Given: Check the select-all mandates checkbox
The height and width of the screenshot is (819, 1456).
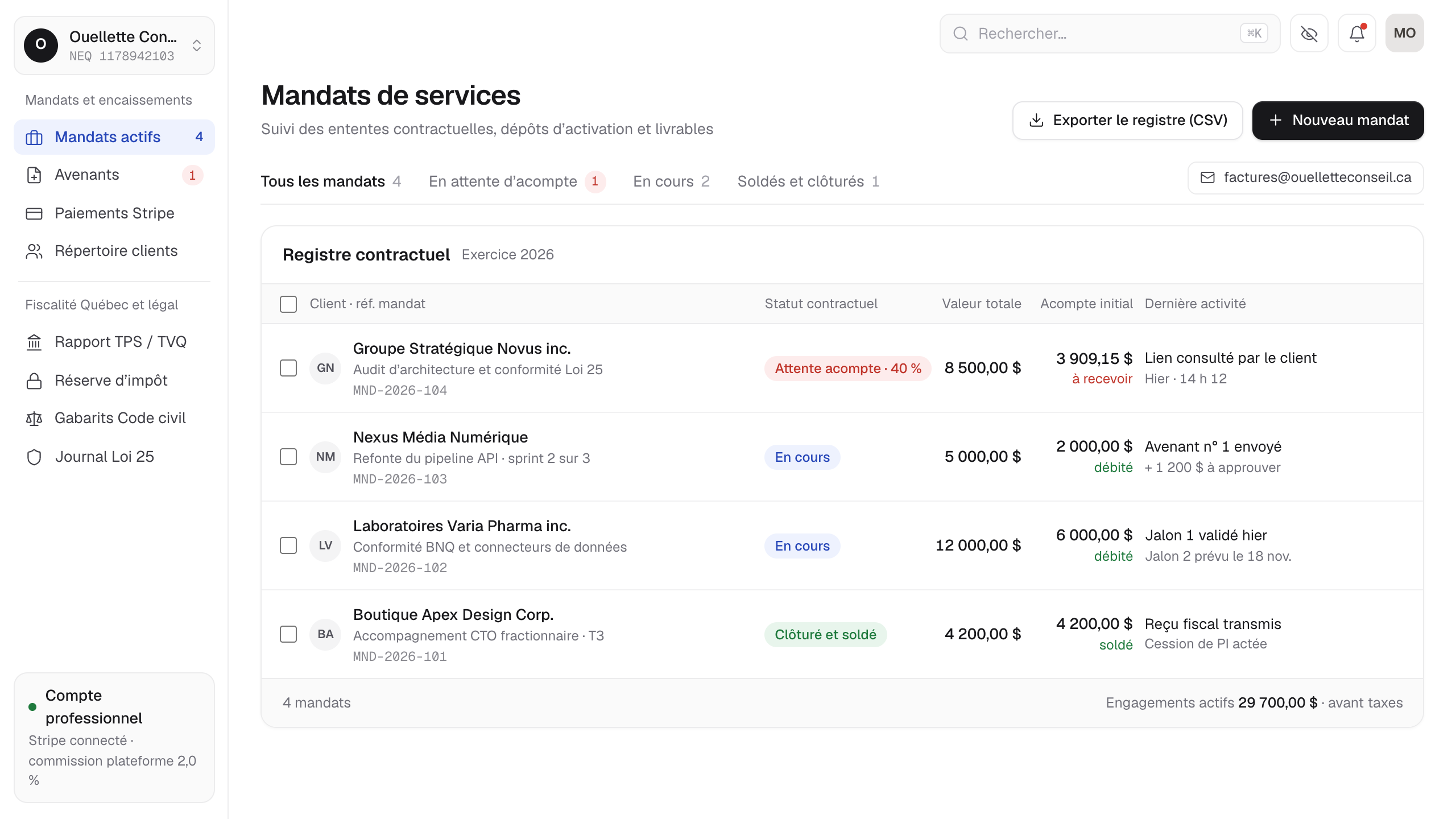Looking at the screenshot, I should click(x=288, y=304).
